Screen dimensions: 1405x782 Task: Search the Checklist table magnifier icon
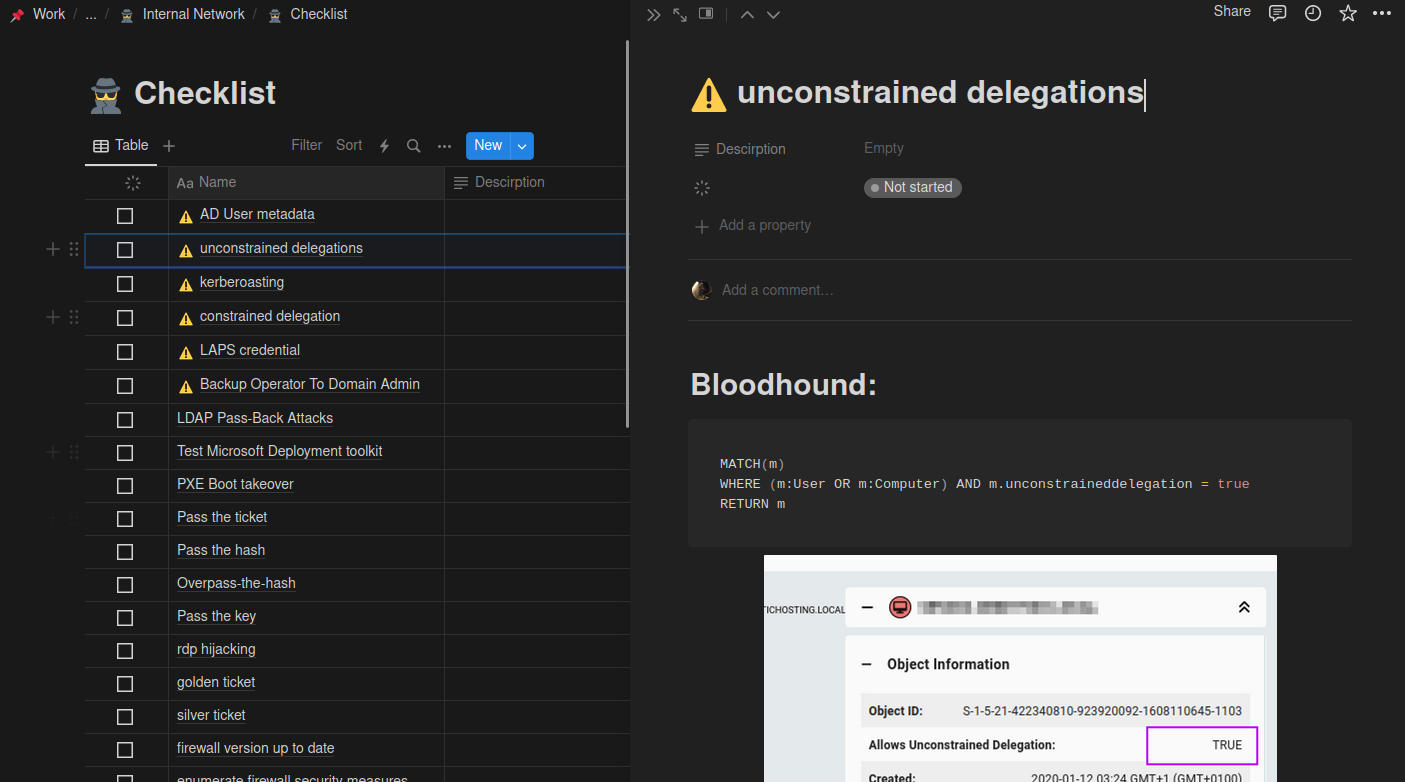(413, 146)
